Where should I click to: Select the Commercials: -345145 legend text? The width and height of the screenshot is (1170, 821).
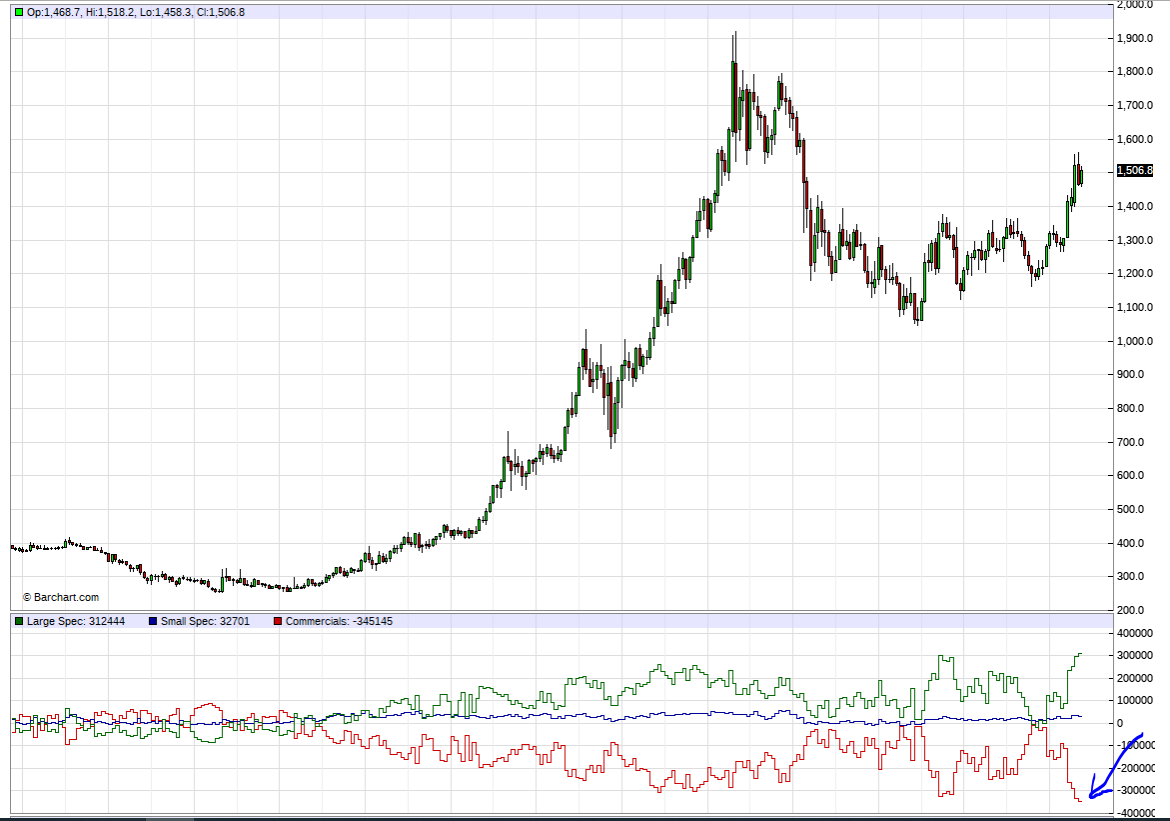pyautogui.click(x=339, y=621)
